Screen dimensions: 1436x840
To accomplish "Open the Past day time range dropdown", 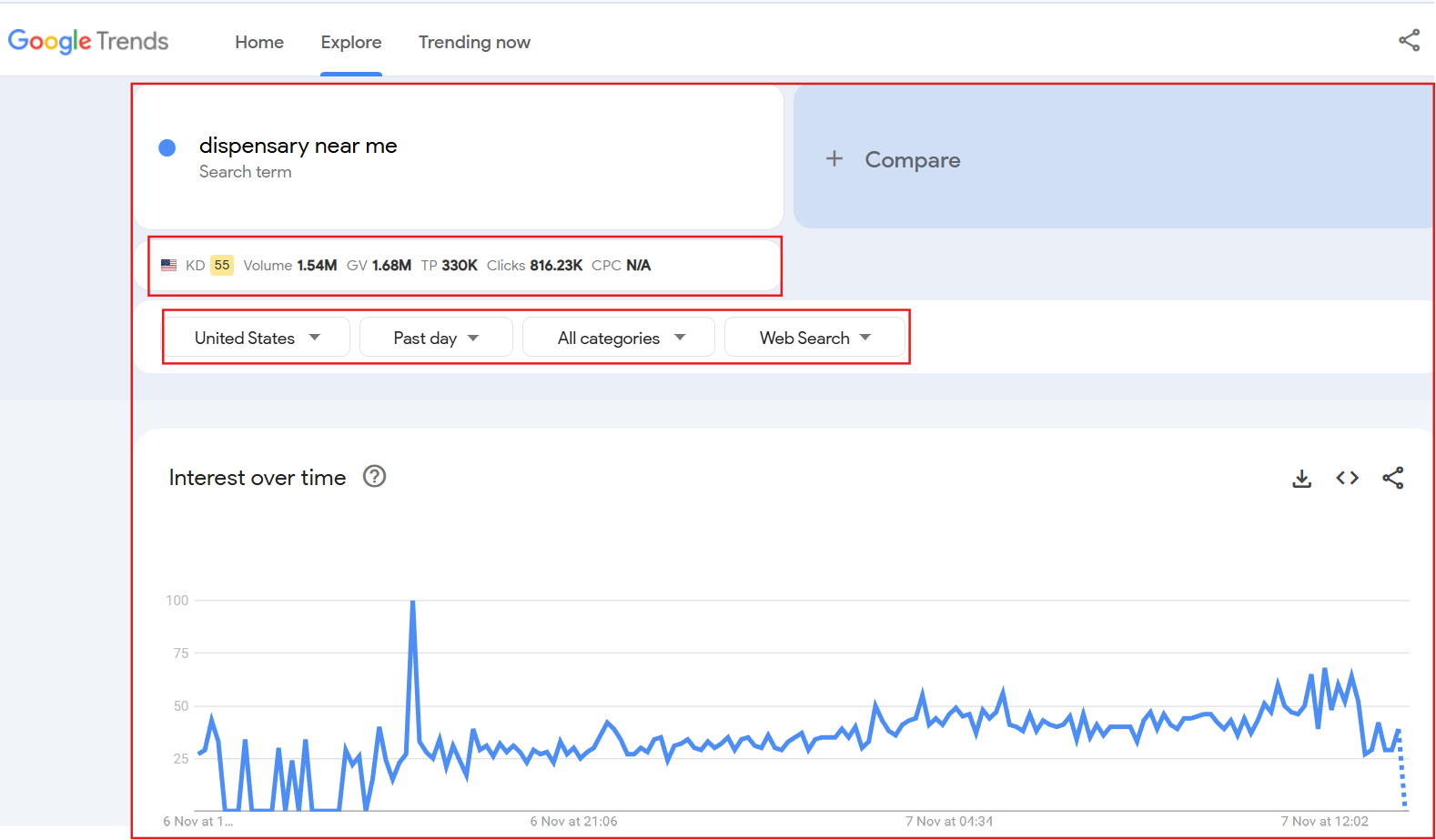I will coord(436,338).
